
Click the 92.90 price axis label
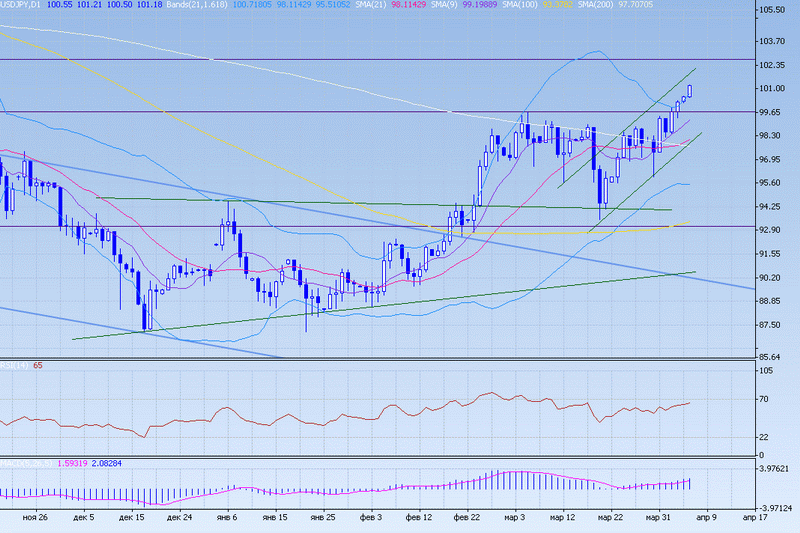point(770,230)
